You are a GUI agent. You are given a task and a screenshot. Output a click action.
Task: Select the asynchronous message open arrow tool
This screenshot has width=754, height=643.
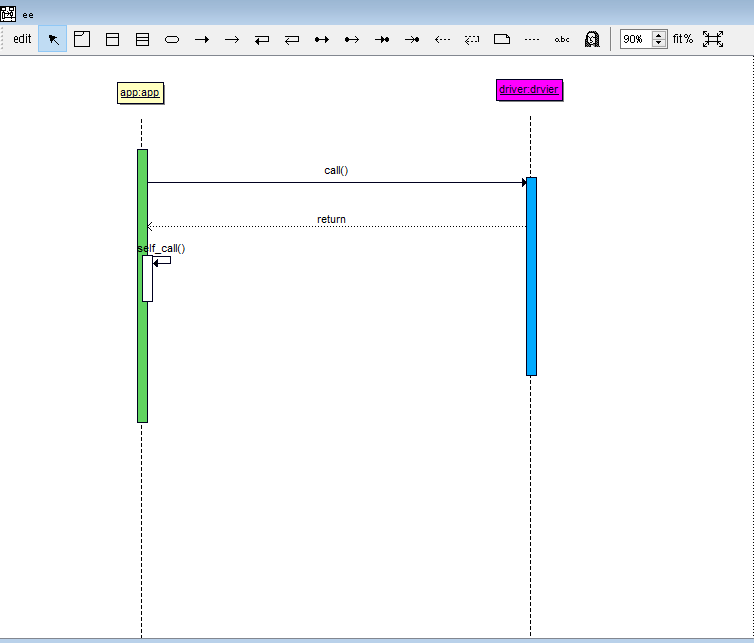coord(232,39)
